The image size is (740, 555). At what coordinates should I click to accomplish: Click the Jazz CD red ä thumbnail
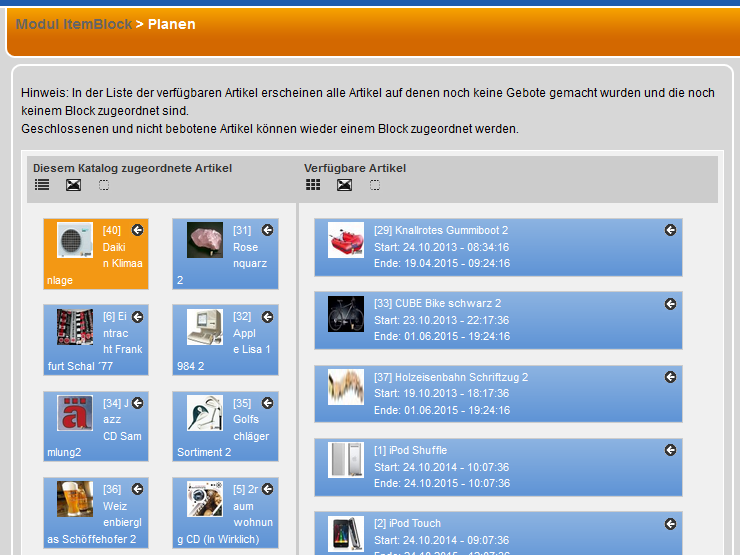(x=75, y=413)
